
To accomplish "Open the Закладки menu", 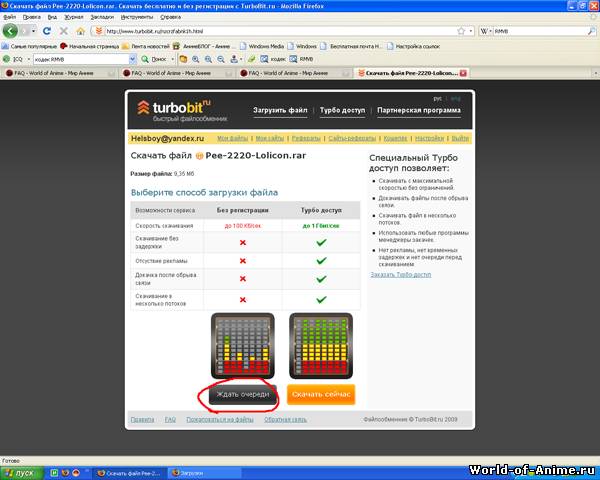I will click(x=102, y=17).
